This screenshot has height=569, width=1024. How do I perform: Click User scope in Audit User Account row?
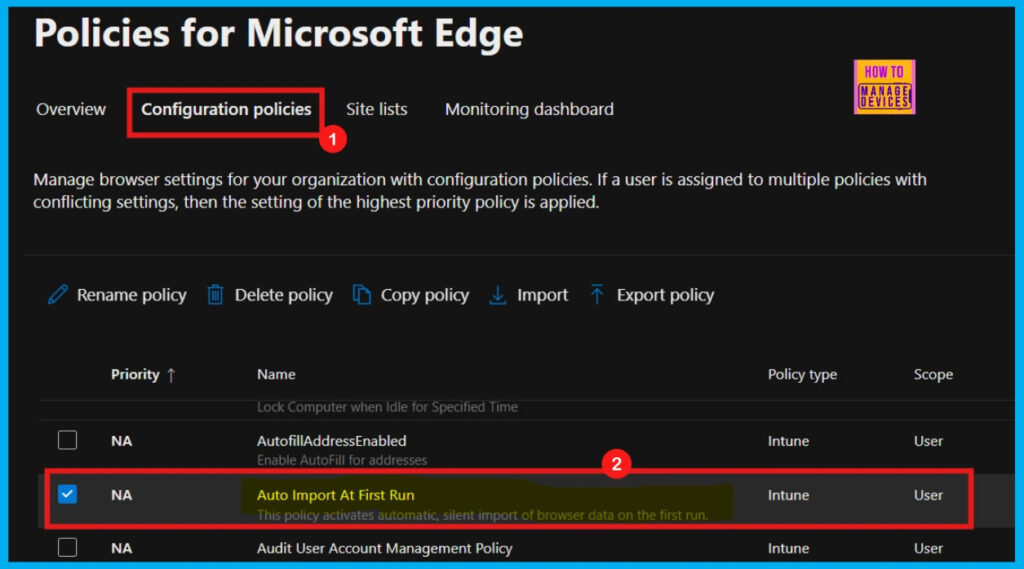(x=928, y=548)
